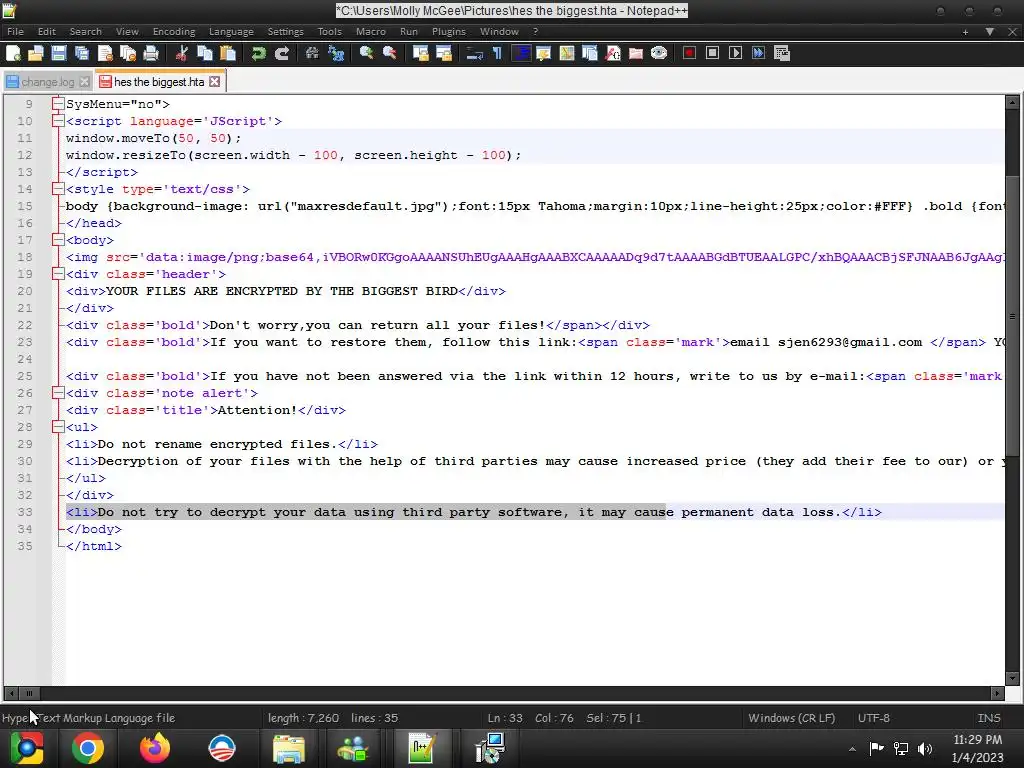The width and height of the screenshot is (1024, 768).
Task: Click the Close All toolbar icon
Action: pyautogui.click(x=128, y=54)
